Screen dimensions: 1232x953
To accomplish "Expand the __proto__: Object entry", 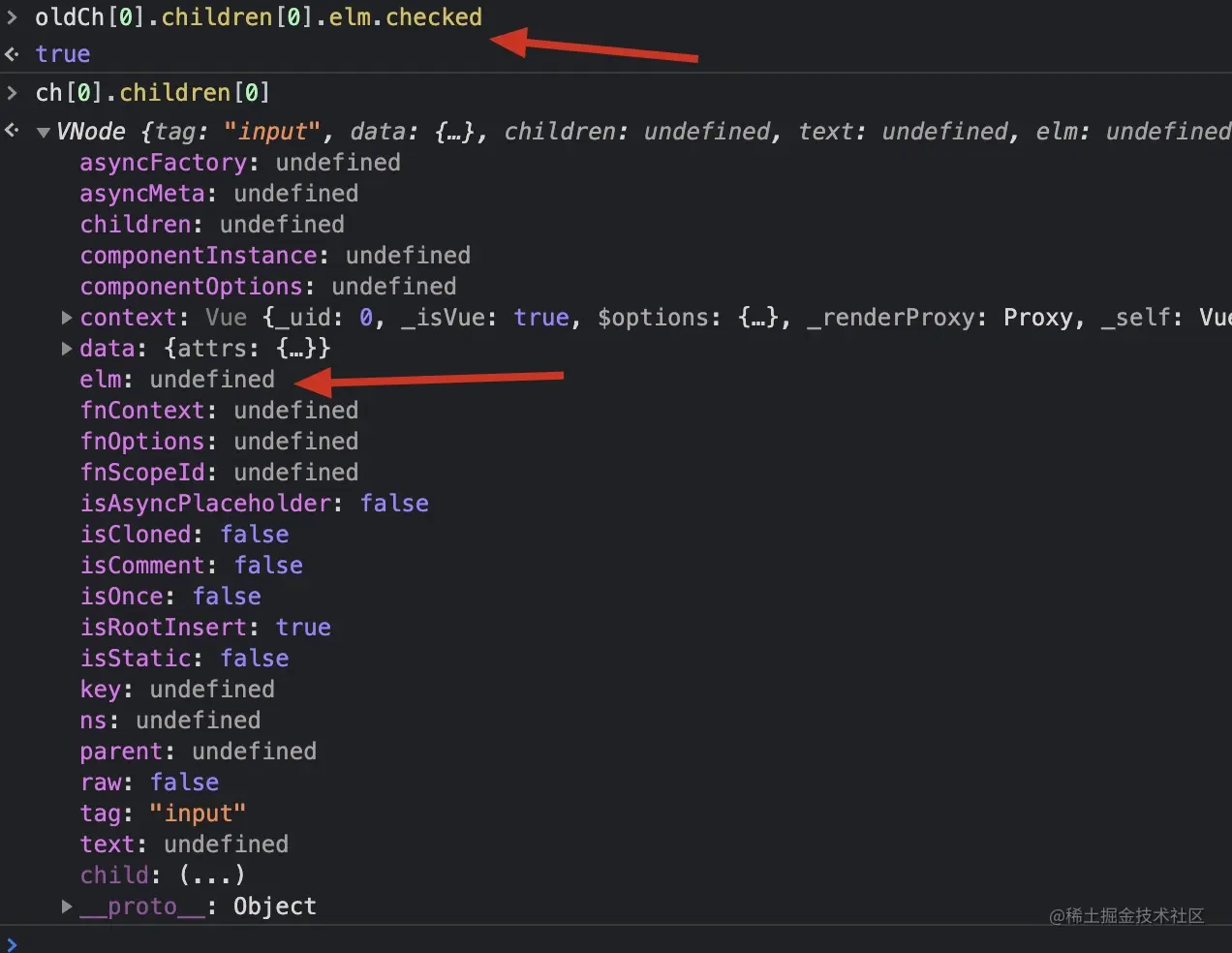I will [66, 907].
